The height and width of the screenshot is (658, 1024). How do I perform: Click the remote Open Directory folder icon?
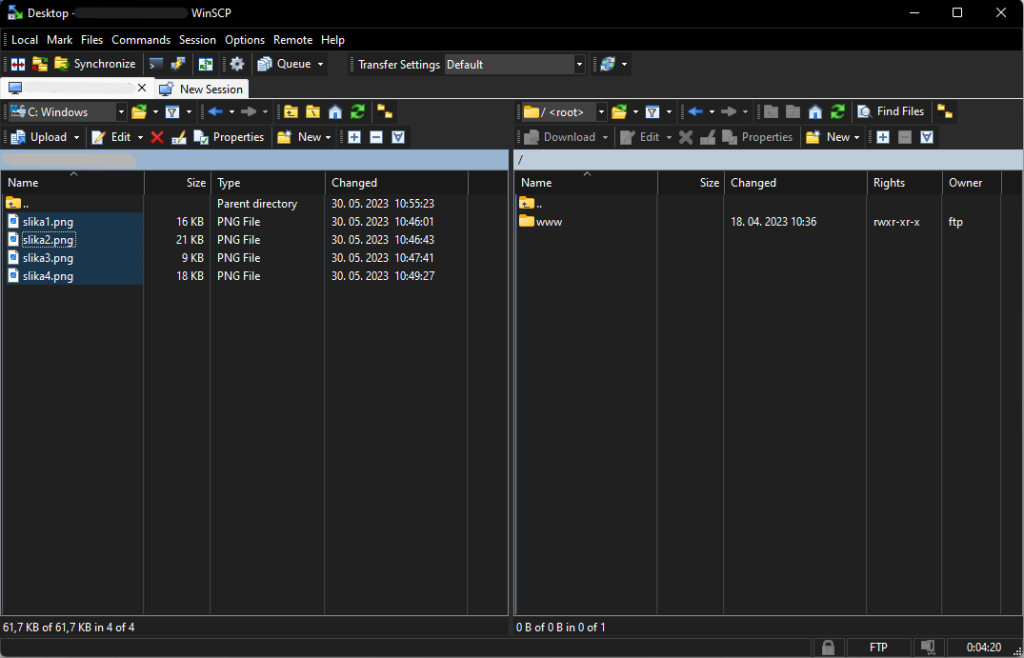pyautogui.click(x=619, y=112)
